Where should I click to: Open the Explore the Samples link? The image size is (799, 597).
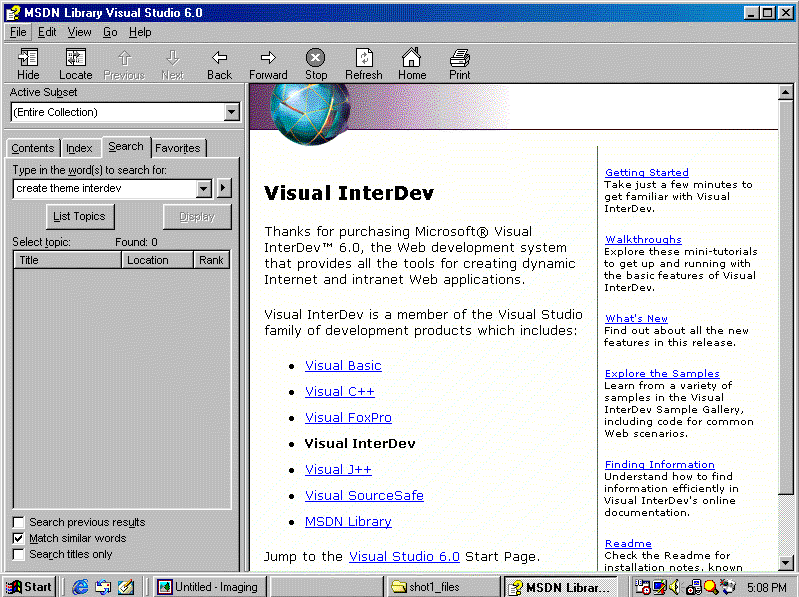pyautogui.click(x=662, y=373)
